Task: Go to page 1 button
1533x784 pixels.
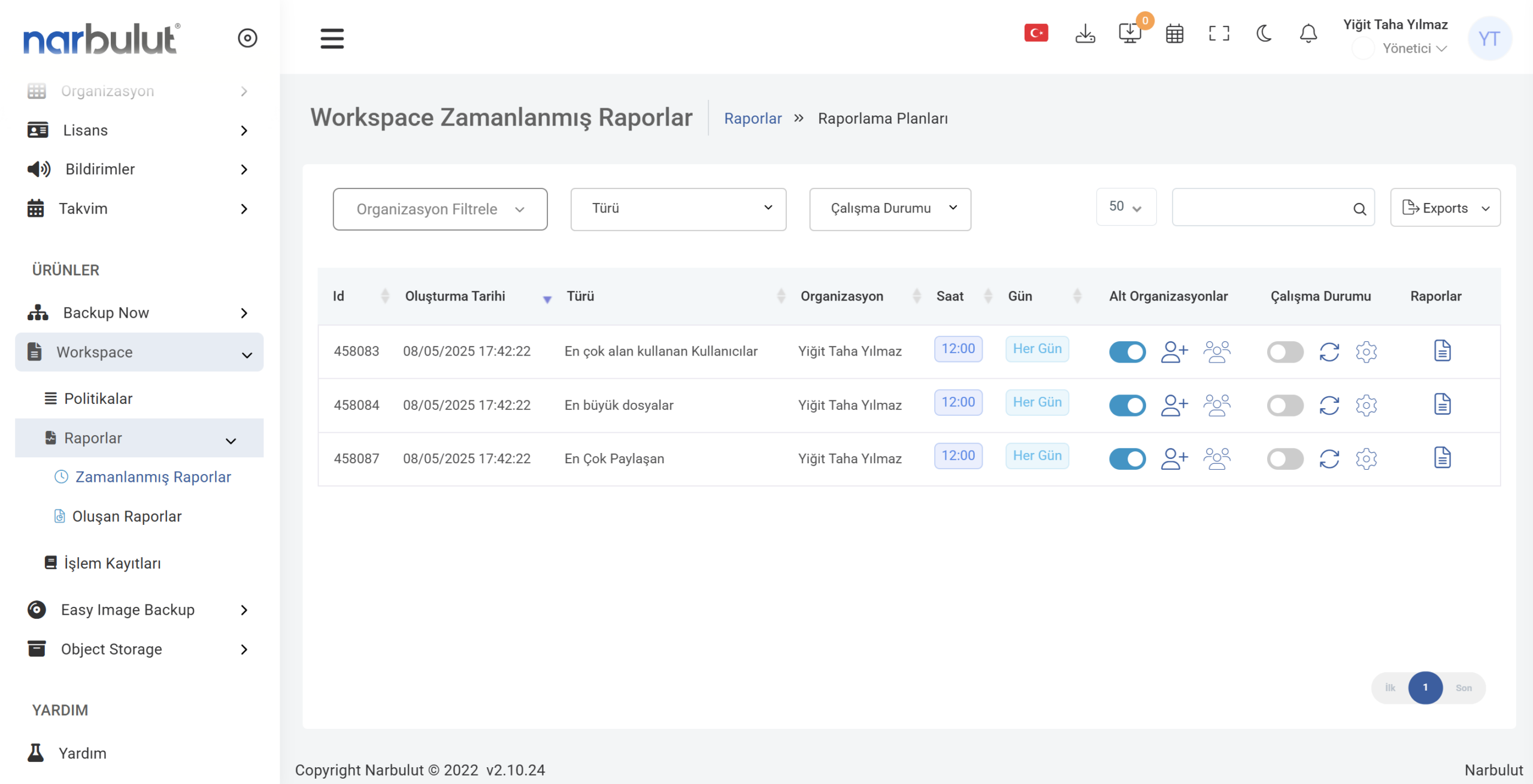Action: tap(1425, 688)
